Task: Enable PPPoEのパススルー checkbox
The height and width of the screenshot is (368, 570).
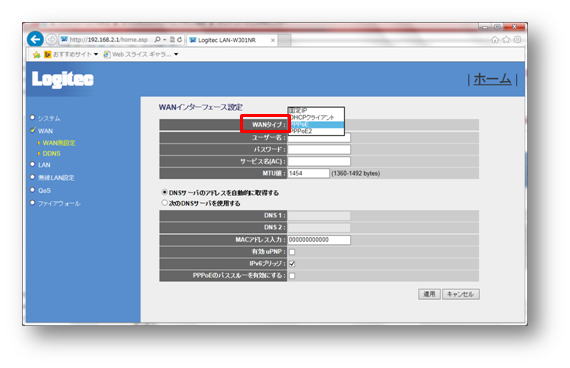Action: click(292, 276)
